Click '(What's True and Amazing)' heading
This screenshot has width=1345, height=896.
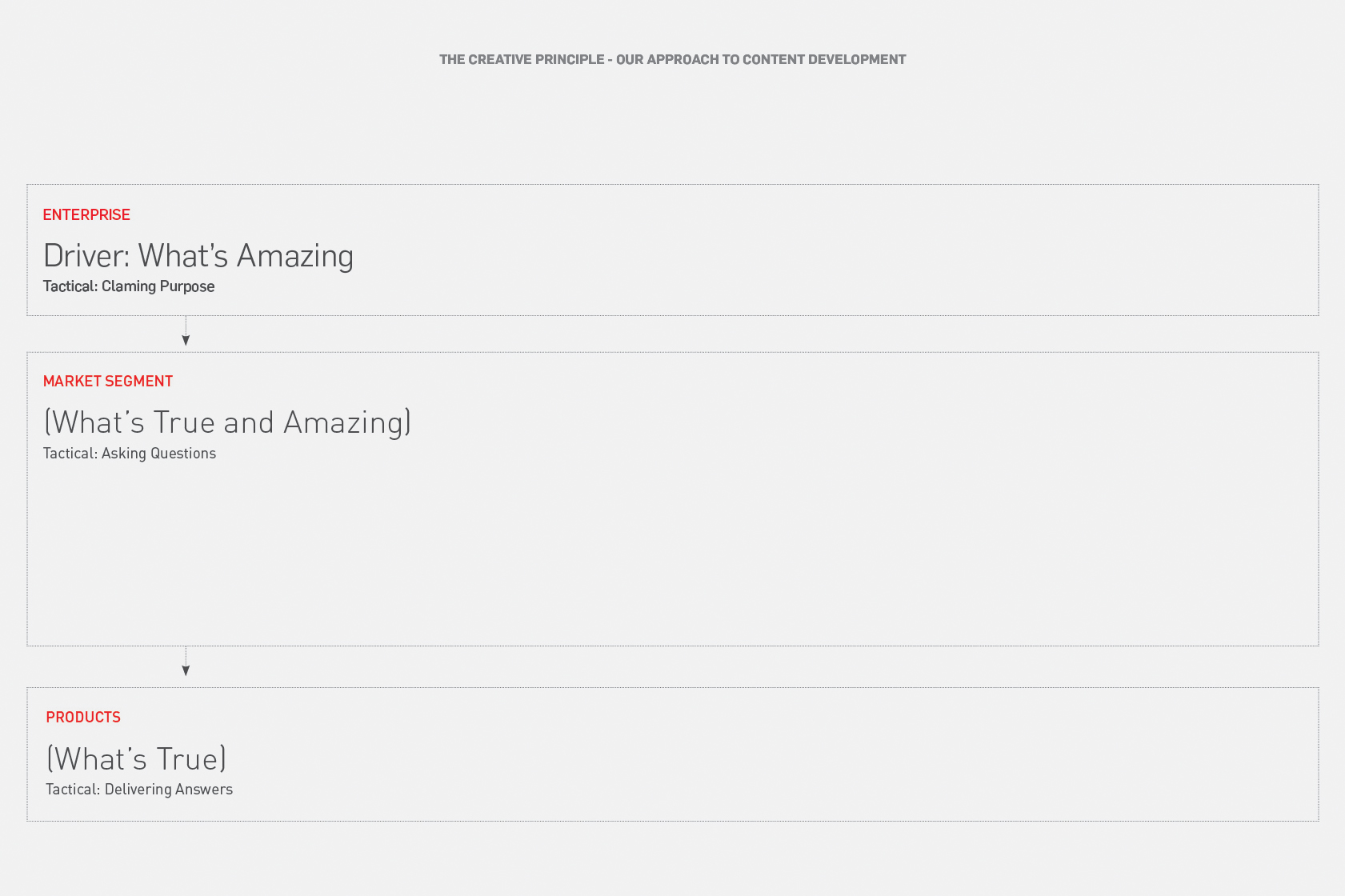tap(227, 422)
